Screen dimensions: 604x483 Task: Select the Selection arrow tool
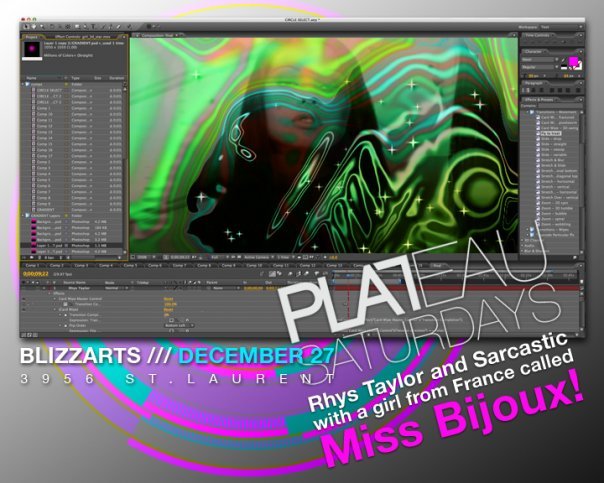pos(26,27)
